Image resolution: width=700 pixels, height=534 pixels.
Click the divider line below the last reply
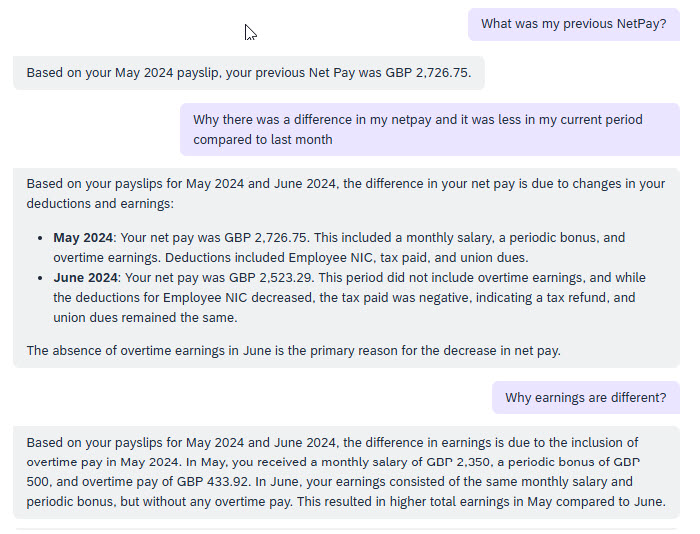[x=346, y=529]
